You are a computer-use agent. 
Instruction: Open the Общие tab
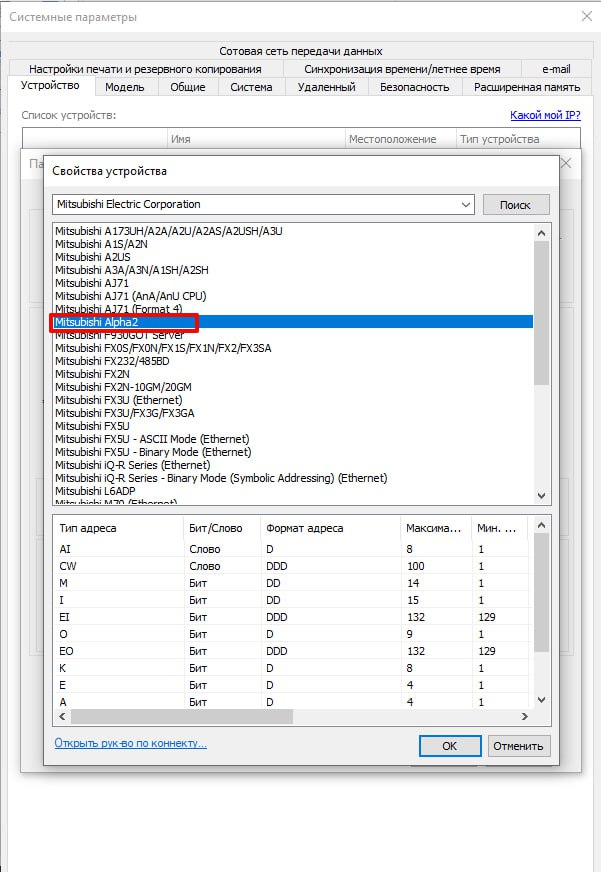(188, 87)
